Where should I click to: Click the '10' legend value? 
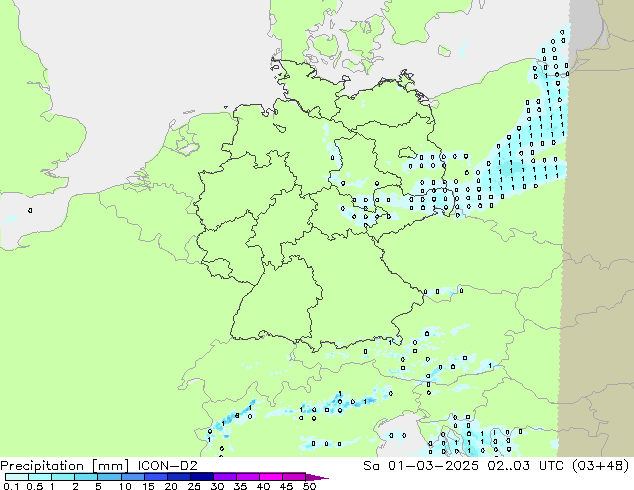point(125,486)
